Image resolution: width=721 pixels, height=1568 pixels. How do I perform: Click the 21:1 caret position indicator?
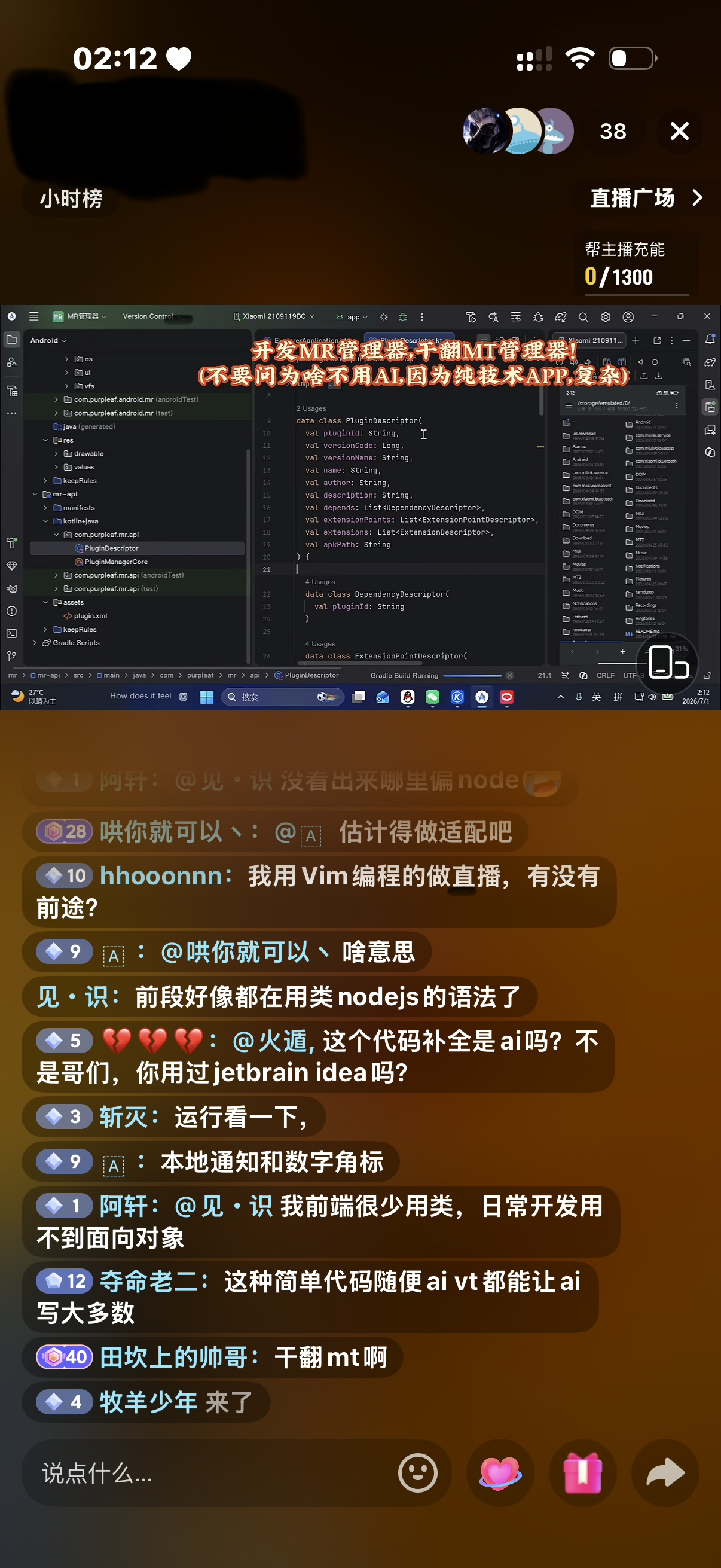pos(545,676)
